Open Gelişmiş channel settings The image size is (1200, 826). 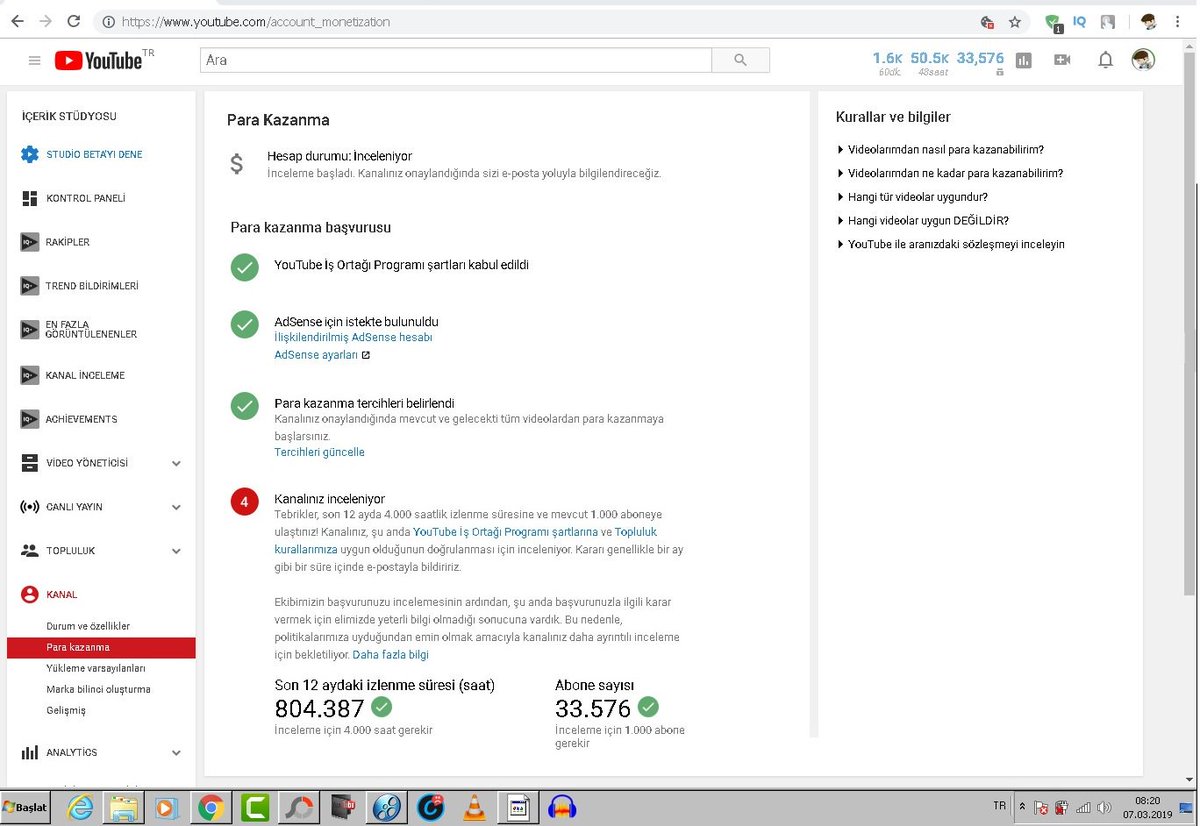click(x=66, y=710)
